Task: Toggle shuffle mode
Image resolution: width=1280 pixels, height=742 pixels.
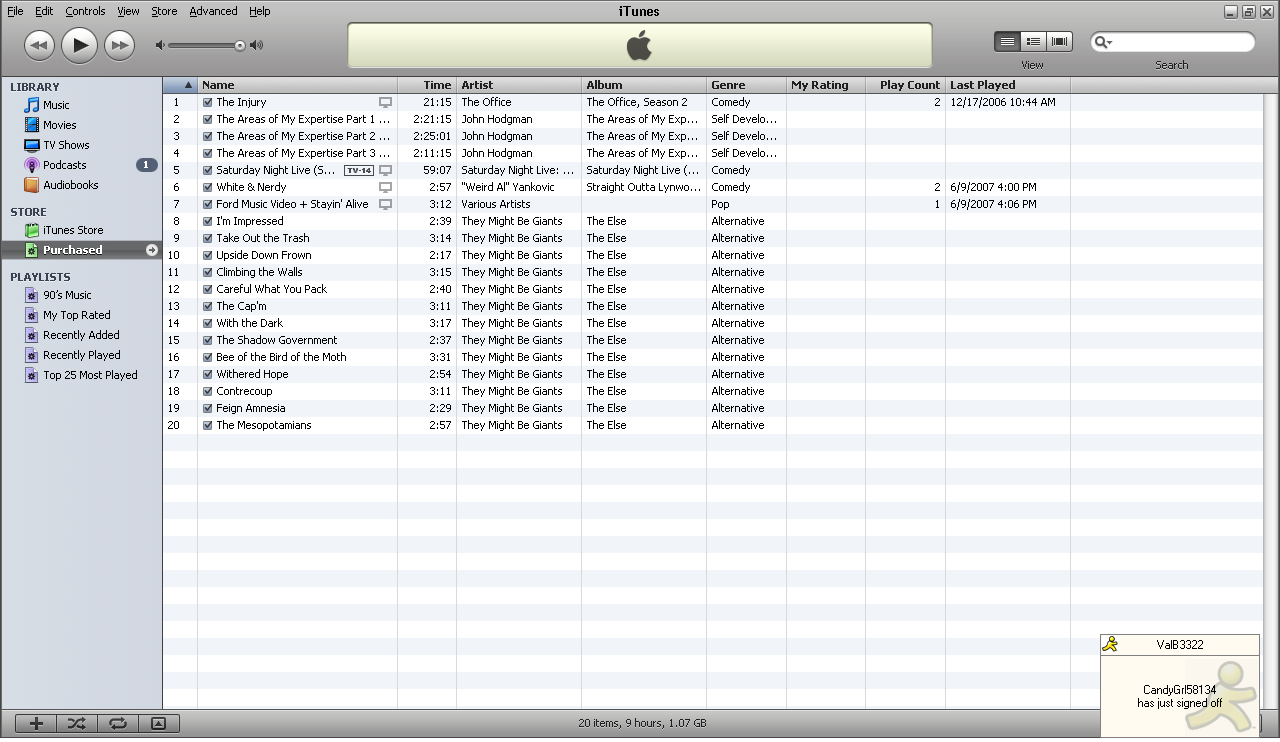Action: [77, 724]
